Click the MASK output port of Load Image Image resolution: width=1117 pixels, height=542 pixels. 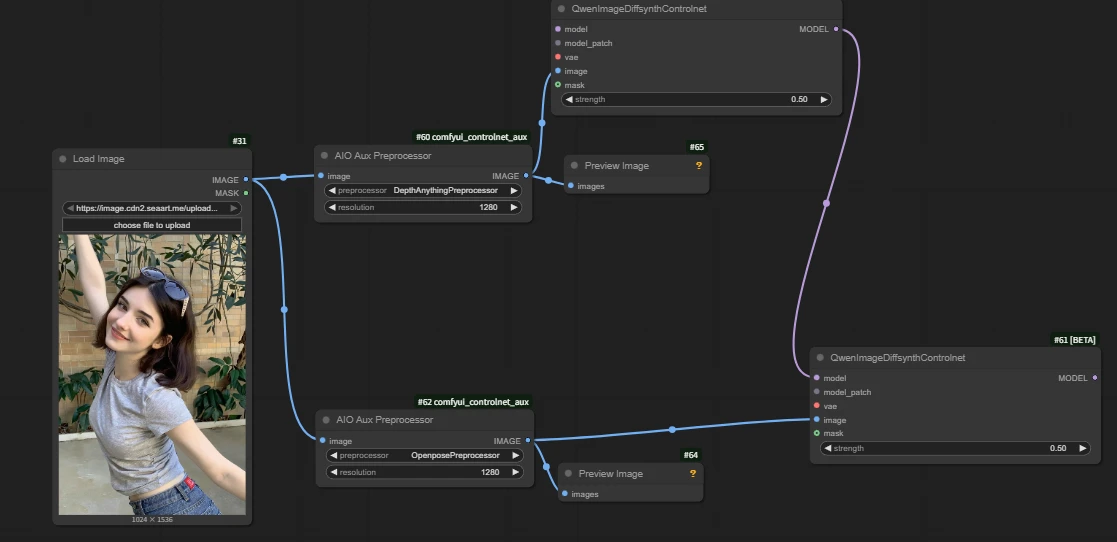point(246,193)
